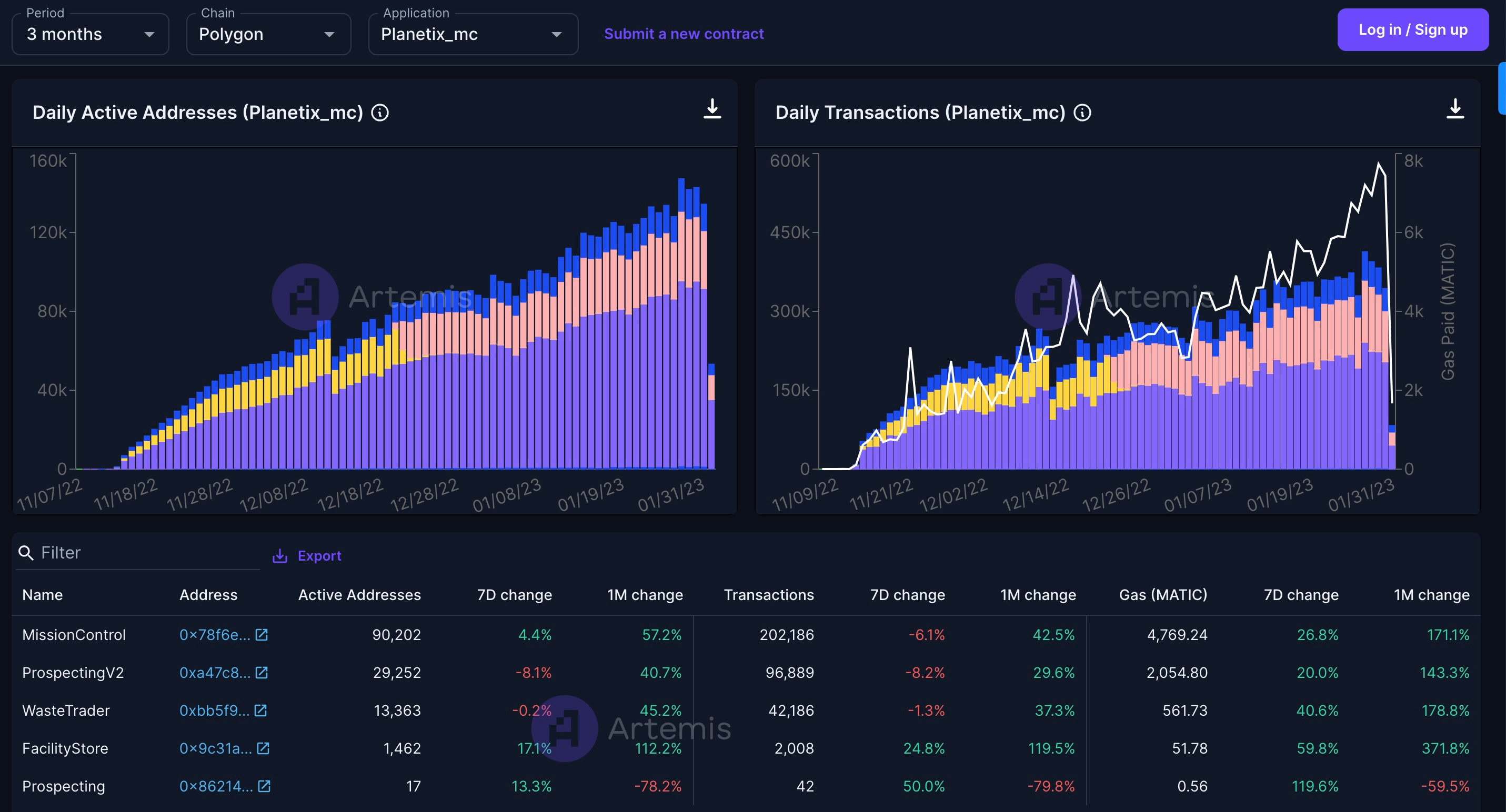Sort by Transactions column header
Image resolution: width=1506 pixels, height=812 pixels.
pyautogui.click(x=769, y=595)
